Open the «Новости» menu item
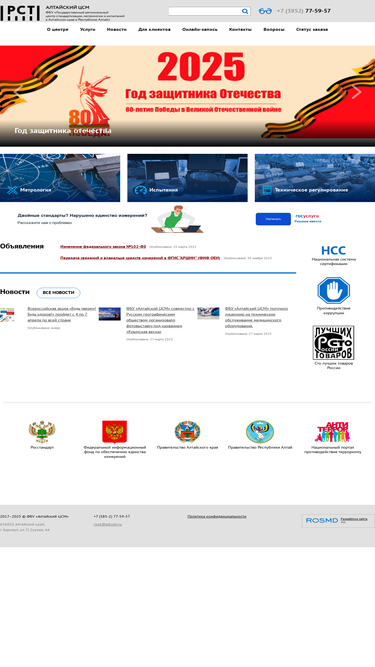 pos(116,29)
